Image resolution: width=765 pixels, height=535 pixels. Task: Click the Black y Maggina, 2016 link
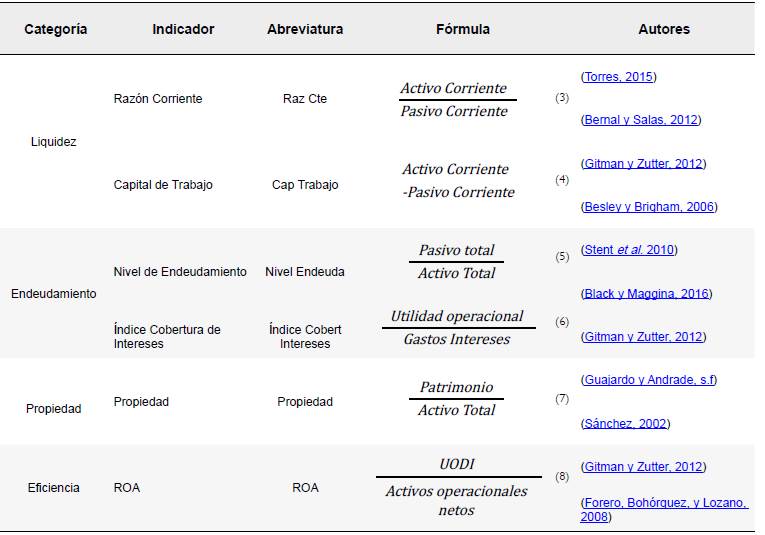tap(646, 294)
